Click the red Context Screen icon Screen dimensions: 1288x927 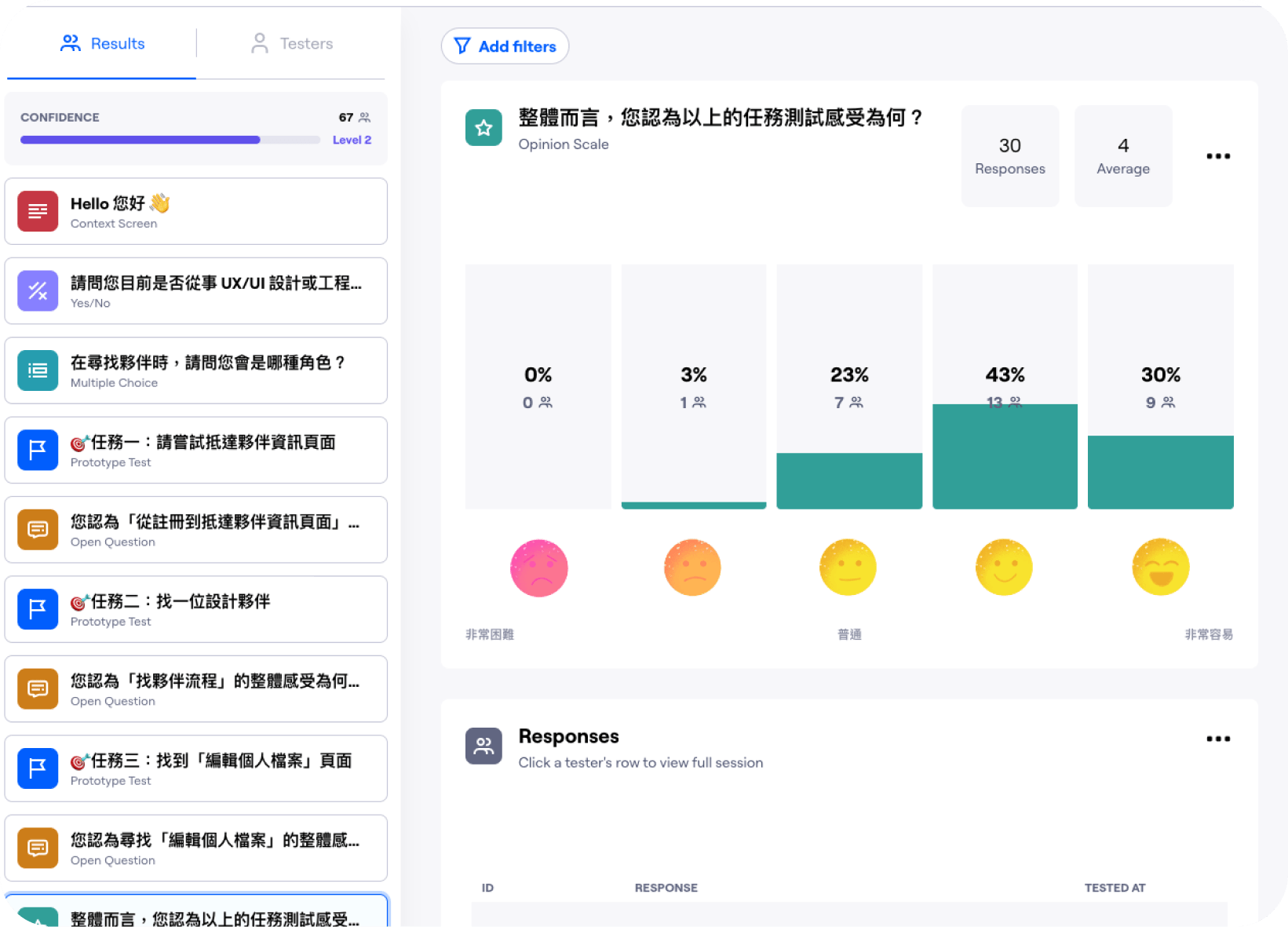pos(38,211)
